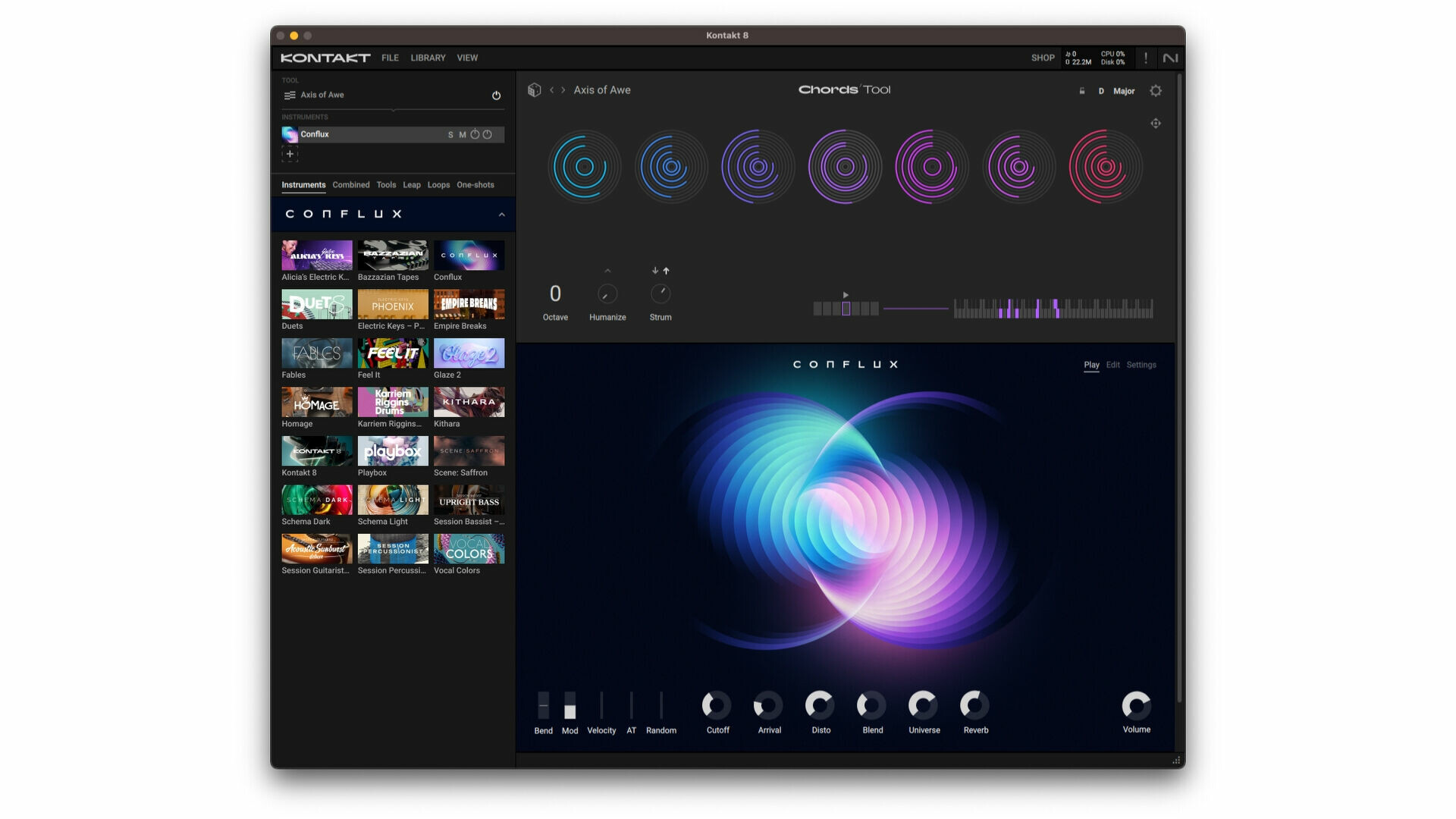Switch to the Tools browser tab
1456x819 pixels.
tap(386, 185)
